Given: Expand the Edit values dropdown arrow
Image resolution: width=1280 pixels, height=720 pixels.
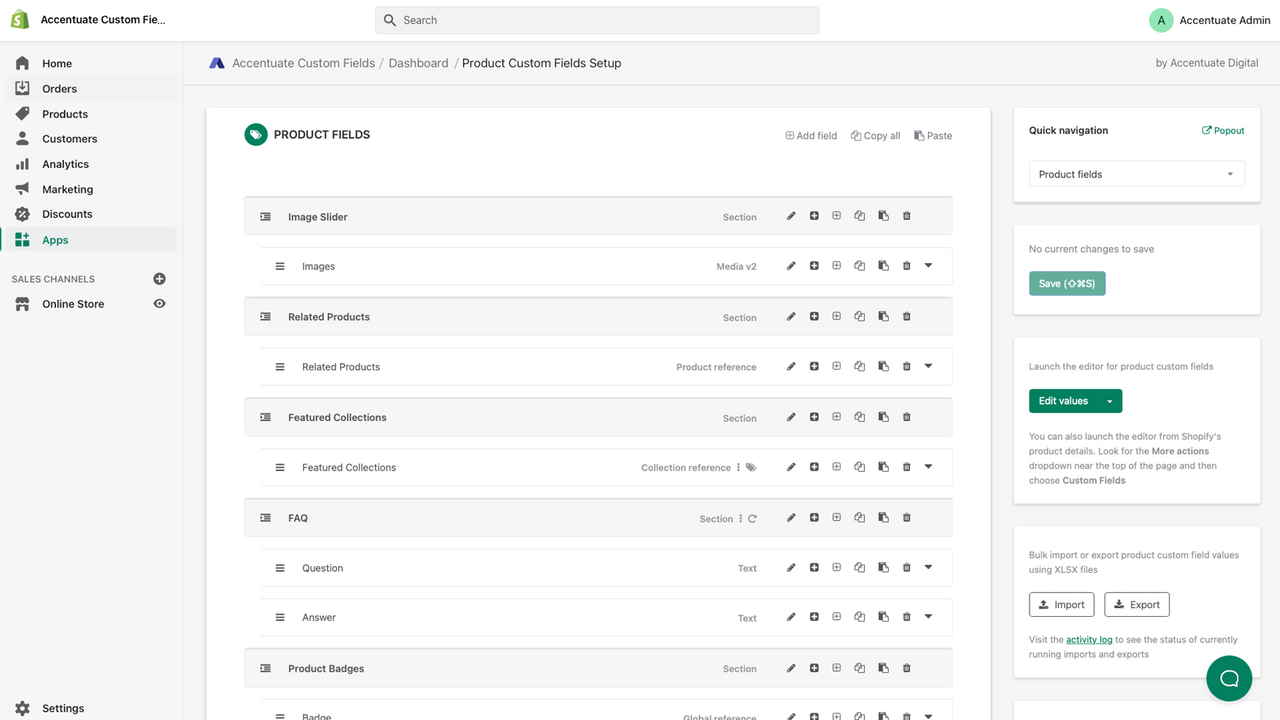Looking at the screenshot, I should [x=1109, y=401].
